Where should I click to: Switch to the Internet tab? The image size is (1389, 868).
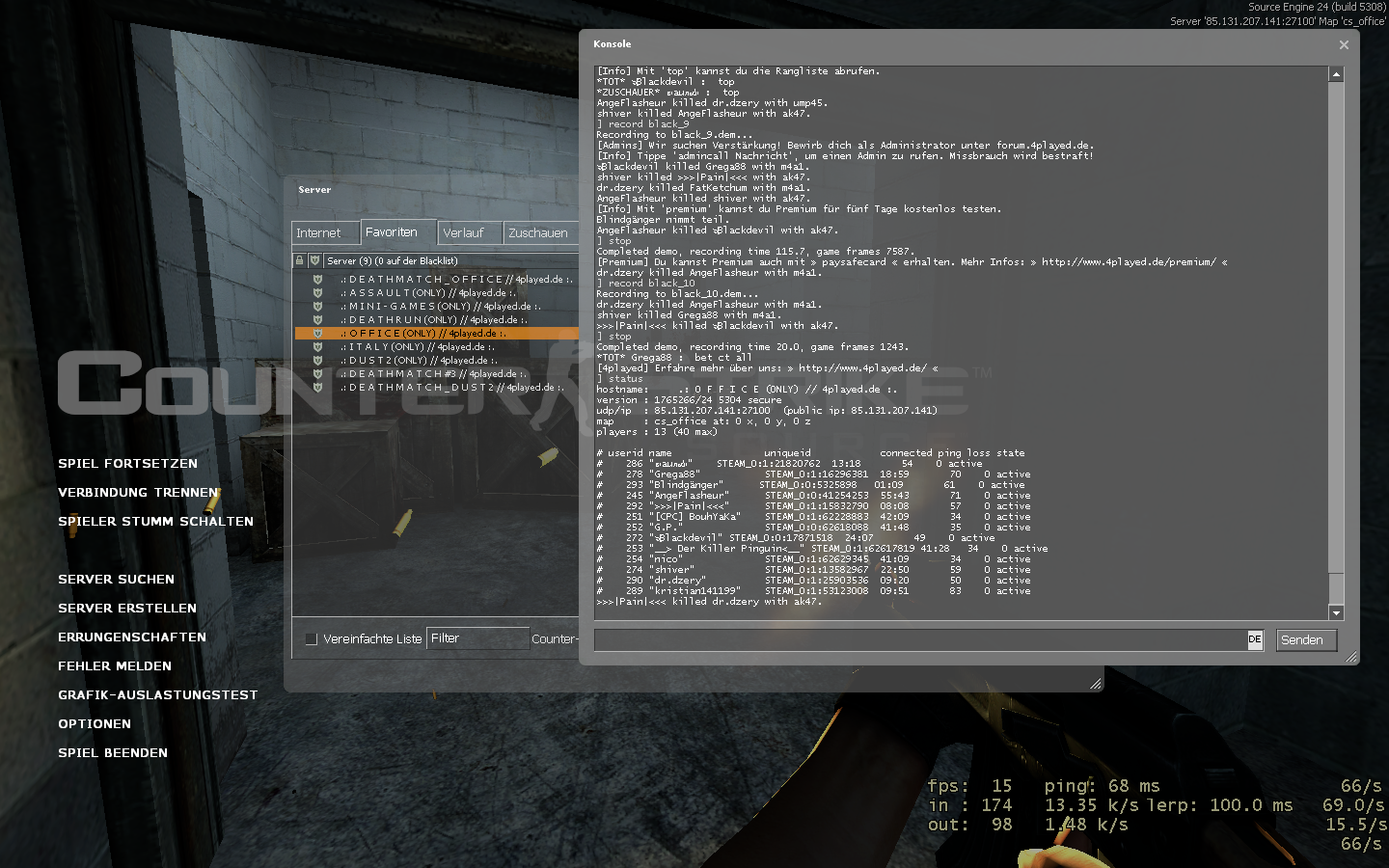[x=325, y=233]
